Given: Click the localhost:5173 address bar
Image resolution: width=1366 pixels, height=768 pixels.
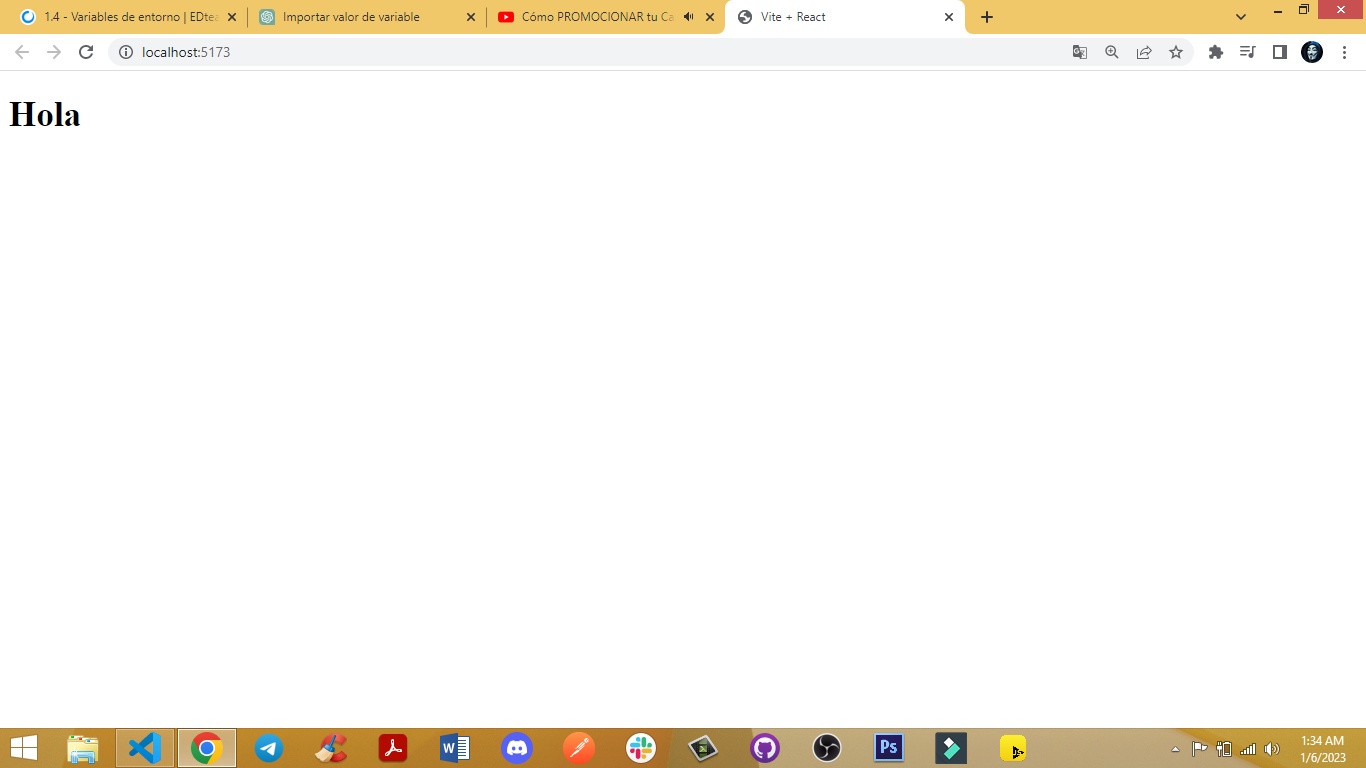Looking at the screenshot, I should (x=600, y=52).
